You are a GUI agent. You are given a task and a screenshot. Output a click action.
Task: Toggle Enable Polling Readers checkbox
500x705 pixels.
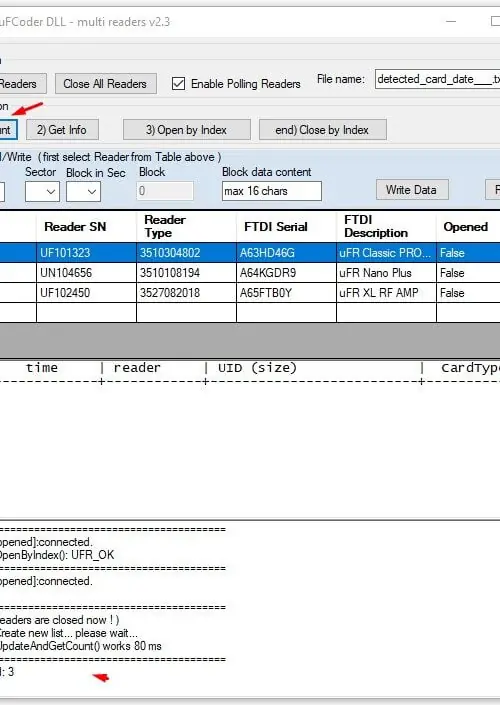point(179,84)
